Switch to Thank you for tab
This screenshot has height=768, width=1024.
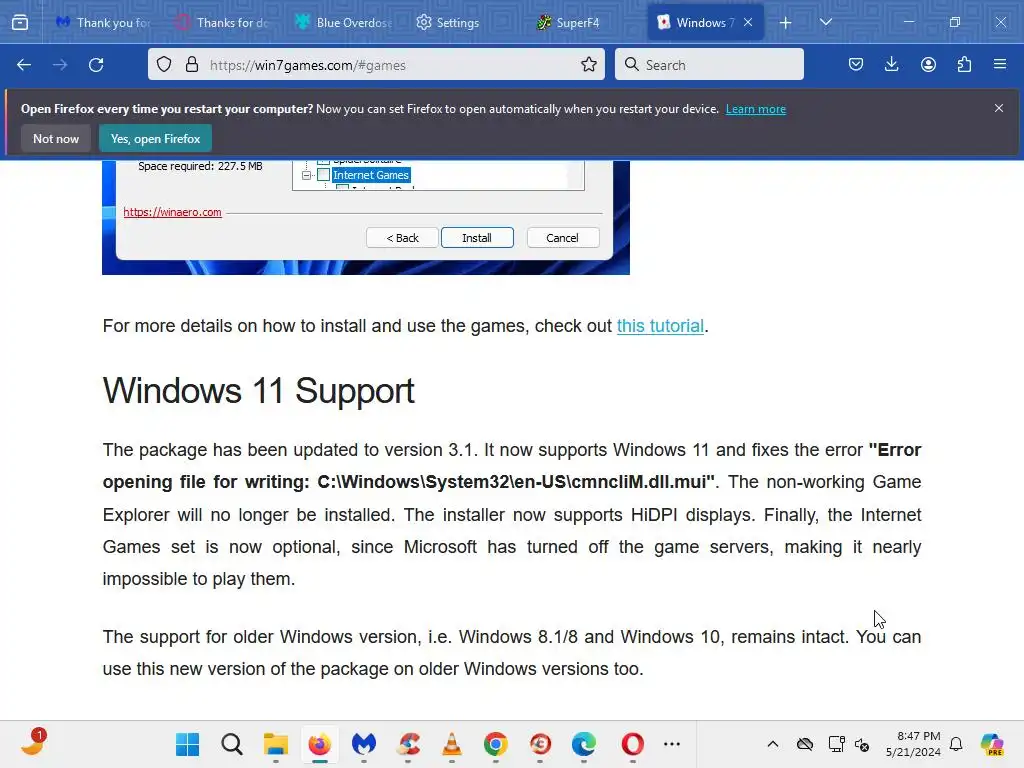pos(103,22)
